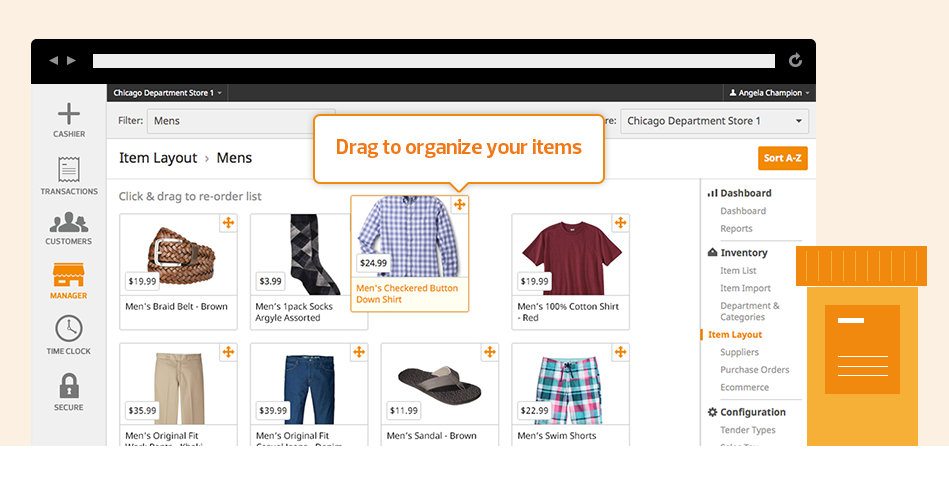Screen dimensions: 949x491
Task: Click Men's Sandal - Brown name
Action: [x=432, y=435]
